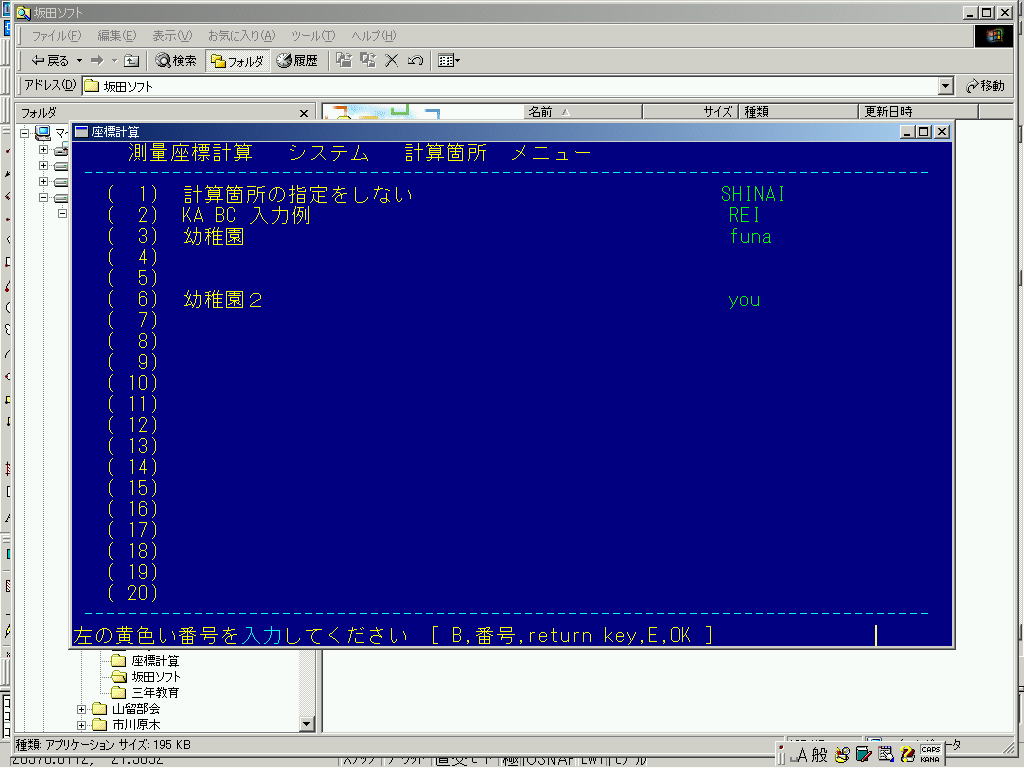Viewport: 1024px width, 768px height.
Task: Toggle the CAPS indicator in language bar
Action: (931, 750)
